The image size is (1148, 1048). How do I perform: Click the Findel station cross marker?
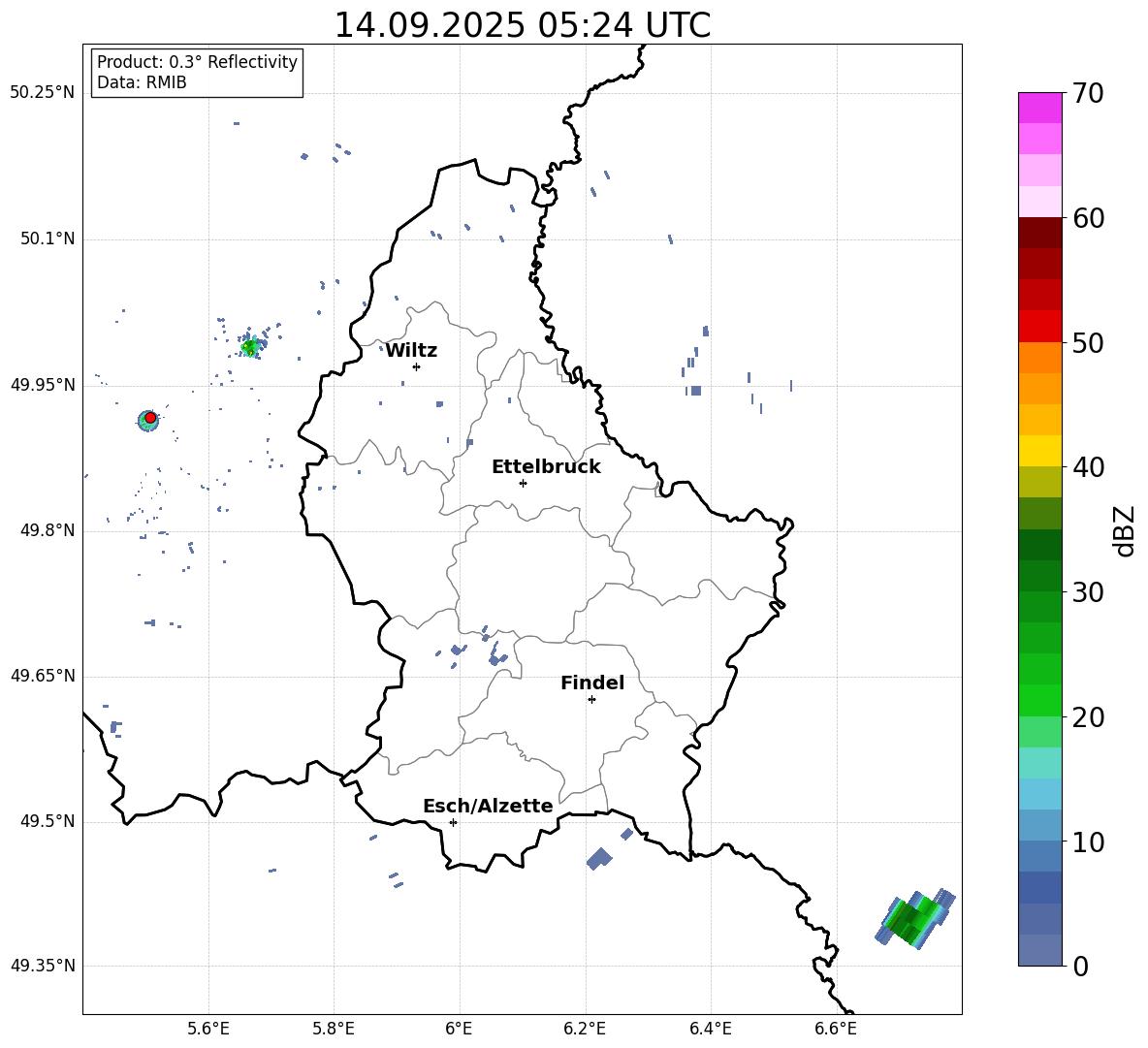[x=591, y=699]
